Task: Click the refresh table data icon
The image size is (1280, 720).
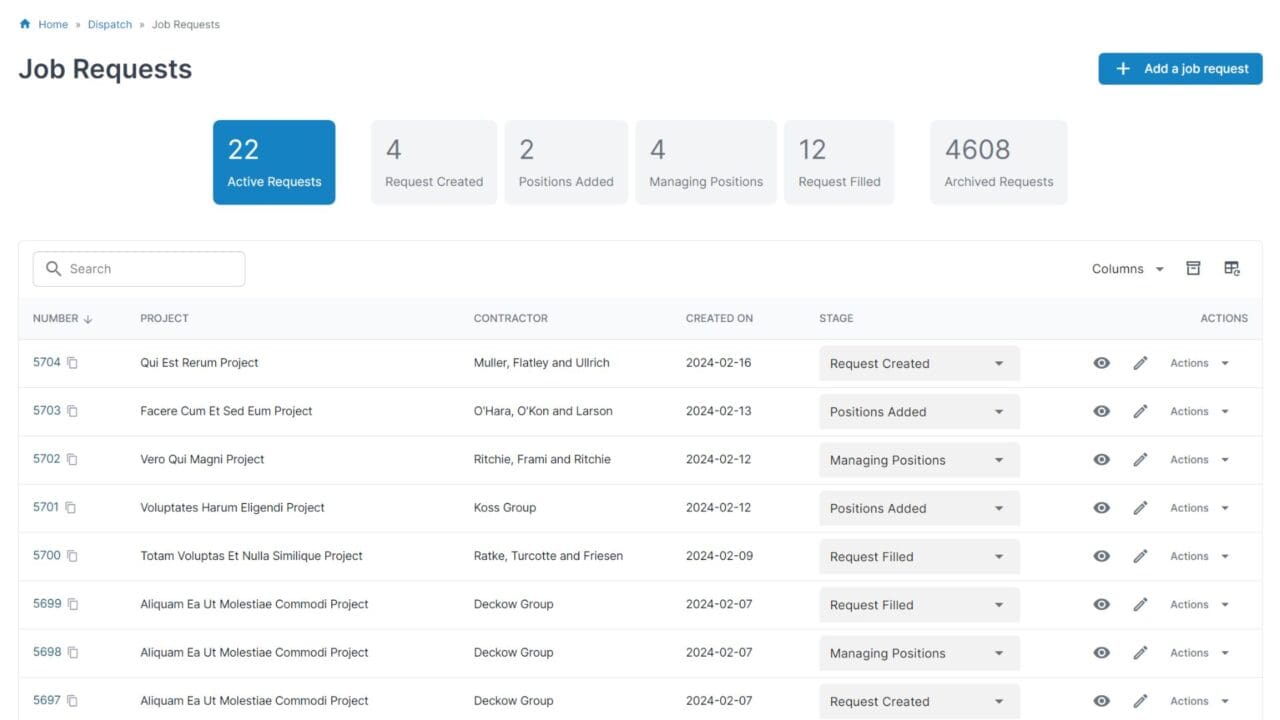Action: (1232, 268)
